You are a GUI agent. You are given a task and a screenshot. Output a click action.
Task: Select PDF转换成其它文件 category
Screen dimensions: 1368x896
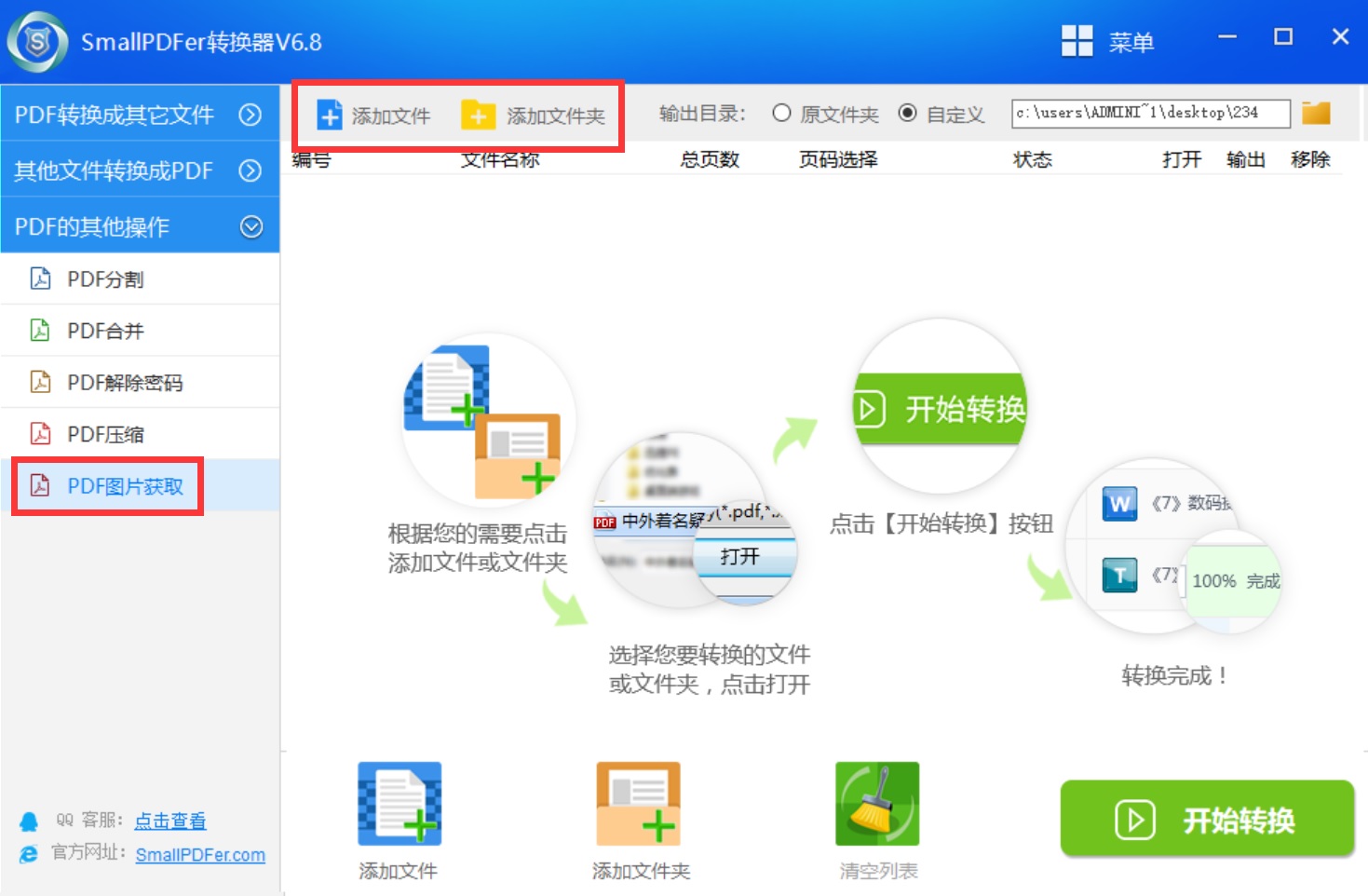pyautogui.click(x=140, y=114)
